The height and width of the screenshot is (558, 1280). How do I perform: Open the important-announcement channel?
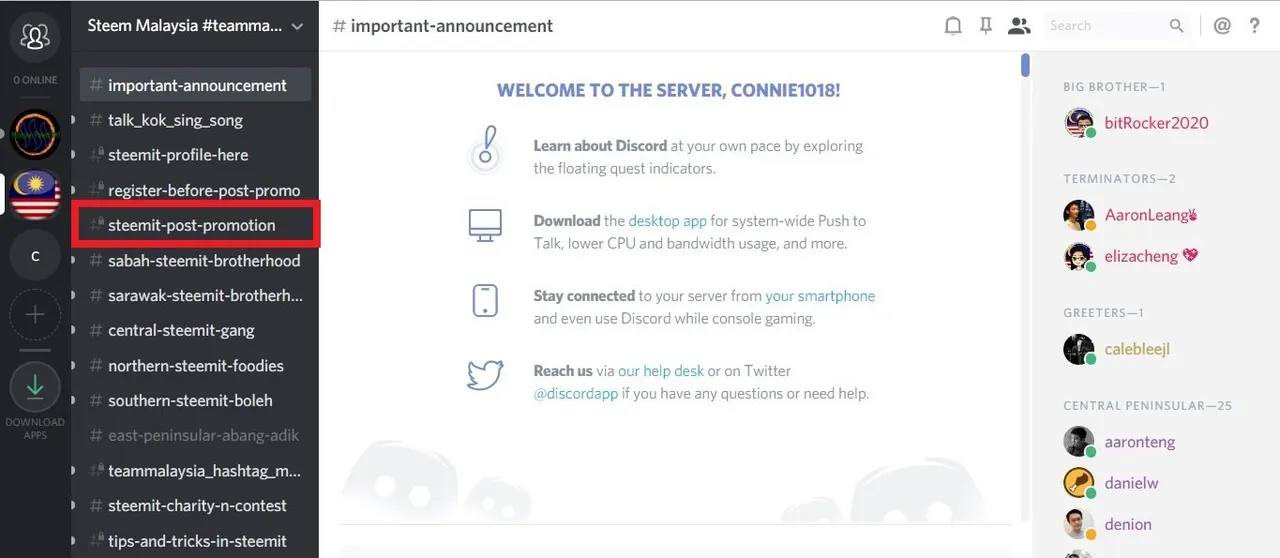coord(196,85)
